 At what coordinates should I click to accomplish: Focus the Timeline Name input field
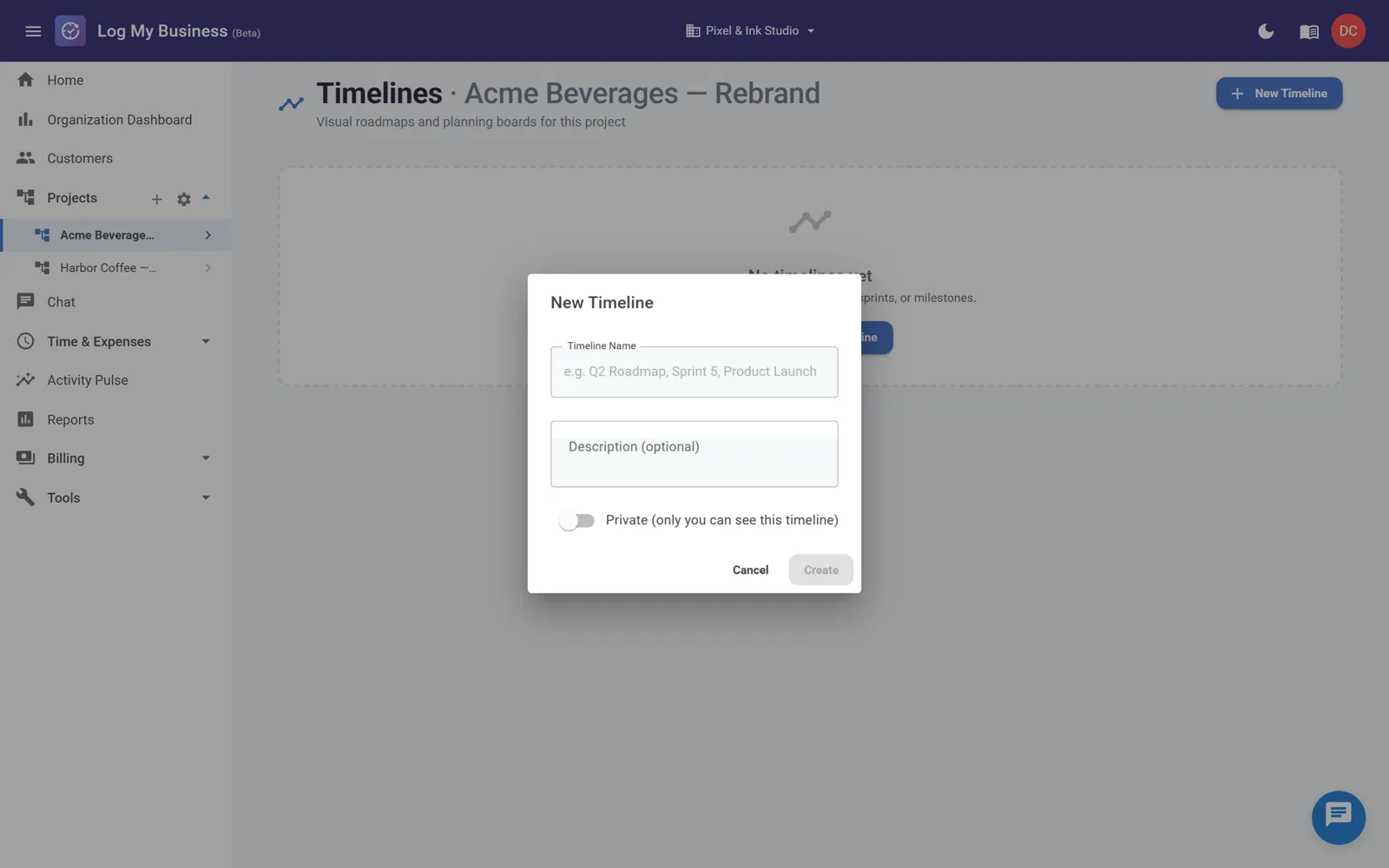pyautogui.click(x=694, y=372)
